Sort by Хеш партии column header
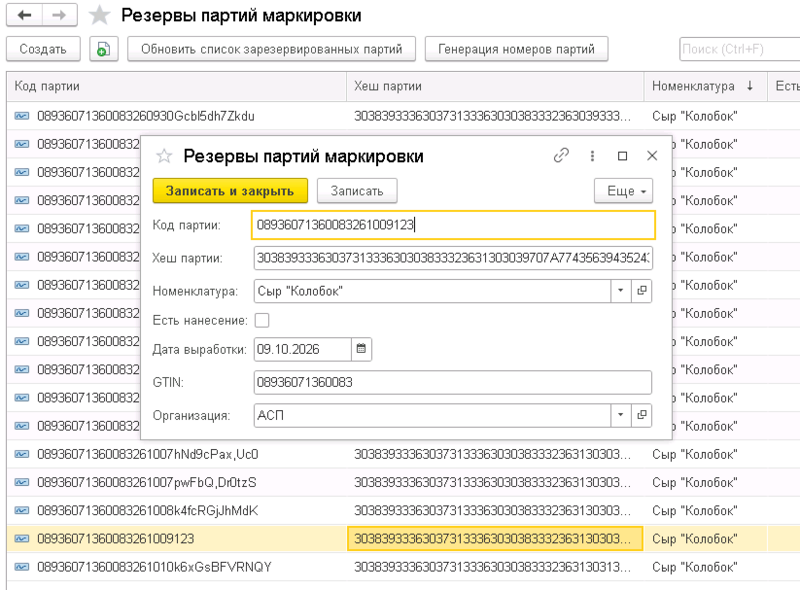Viewport: 800px width, 590px height. [495, 86]
